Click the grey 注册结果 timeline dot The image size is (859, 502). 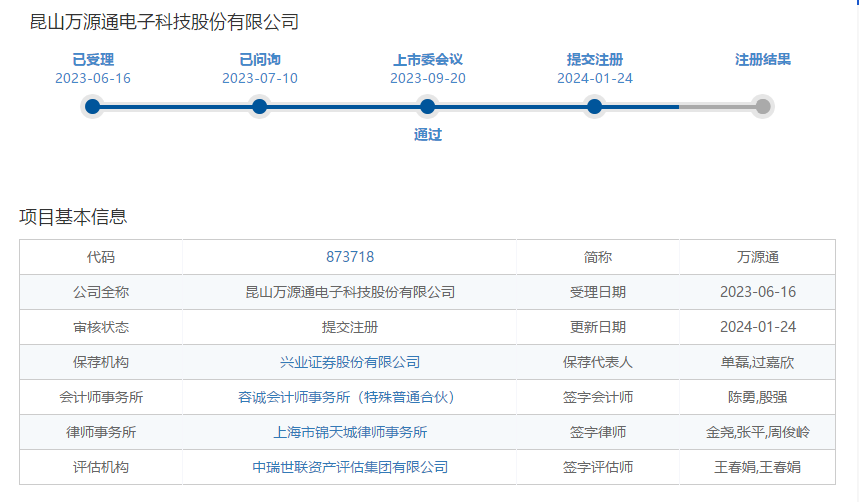pyautogui.click(x=763, y=106)
